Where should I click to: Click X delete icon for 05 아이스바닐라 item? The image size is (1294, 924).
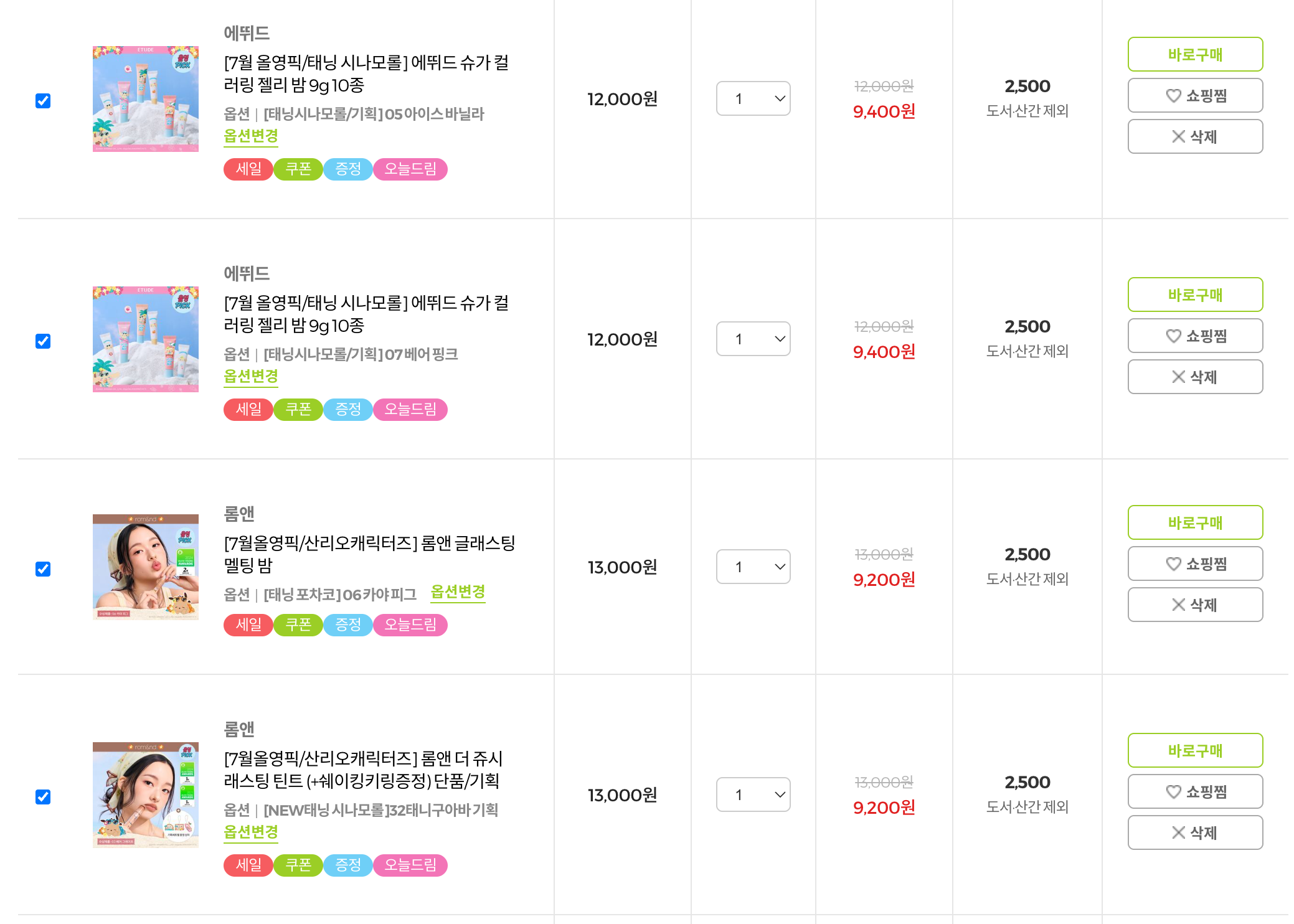[x=1178, y=136]
